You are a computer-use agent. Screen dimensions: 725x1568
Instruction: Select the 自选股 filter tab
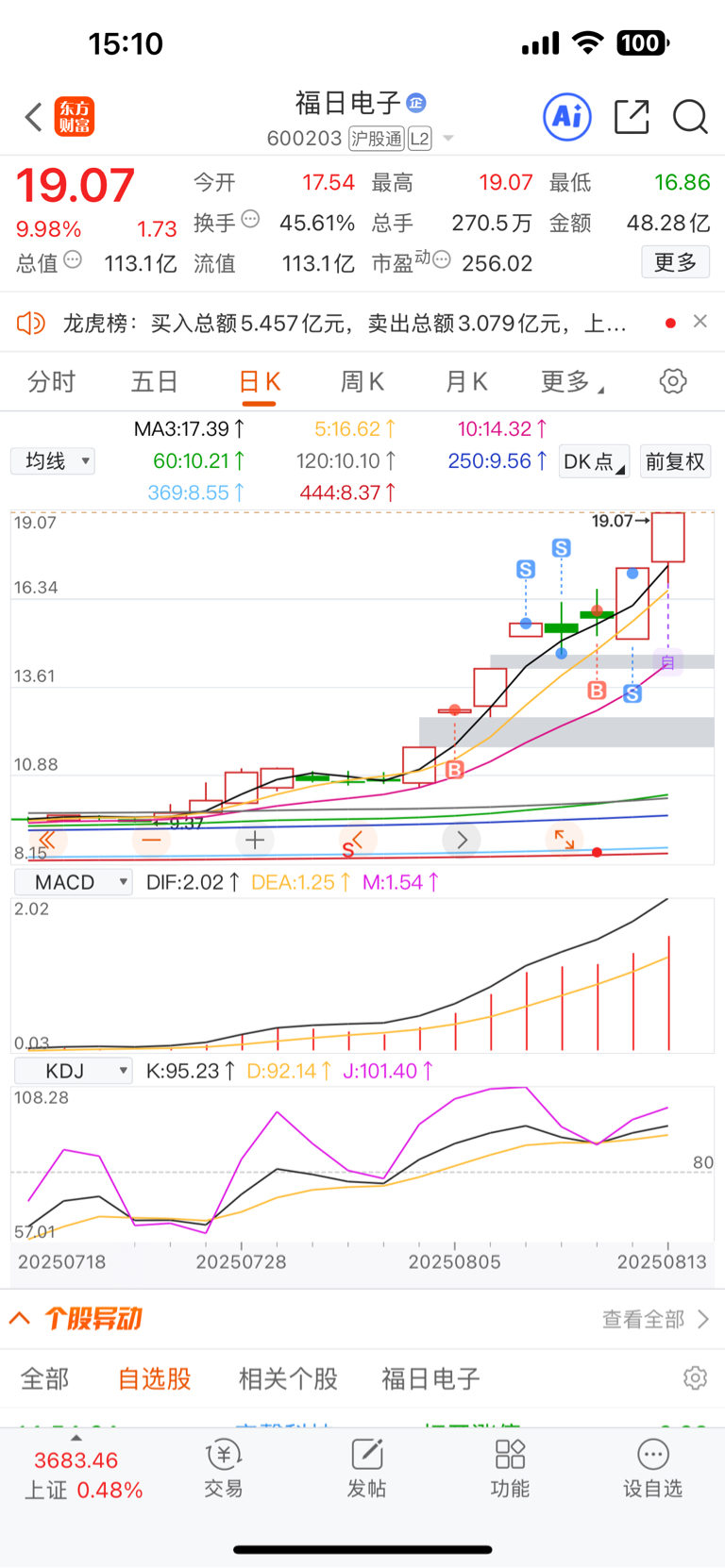pos(155,1379)
